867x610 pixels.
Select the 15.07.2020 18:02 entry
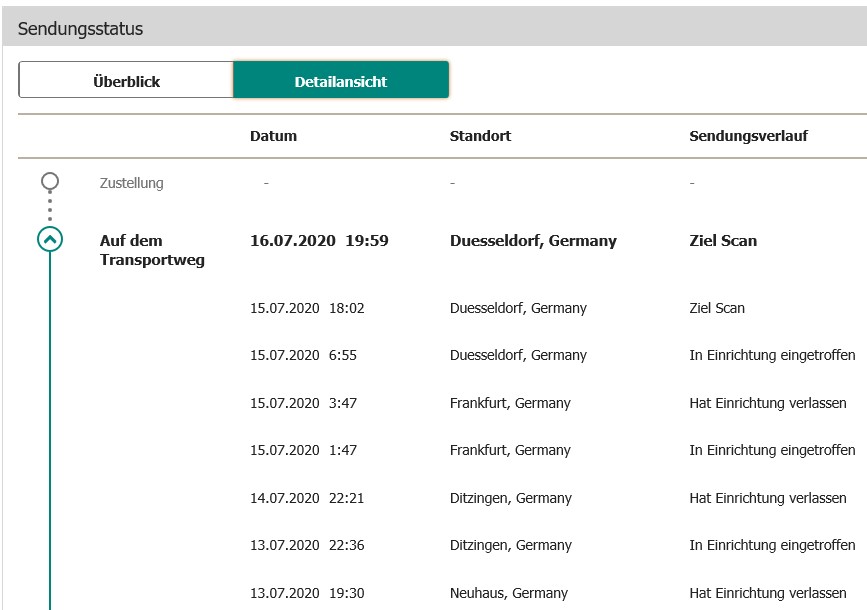coord(307,309)
